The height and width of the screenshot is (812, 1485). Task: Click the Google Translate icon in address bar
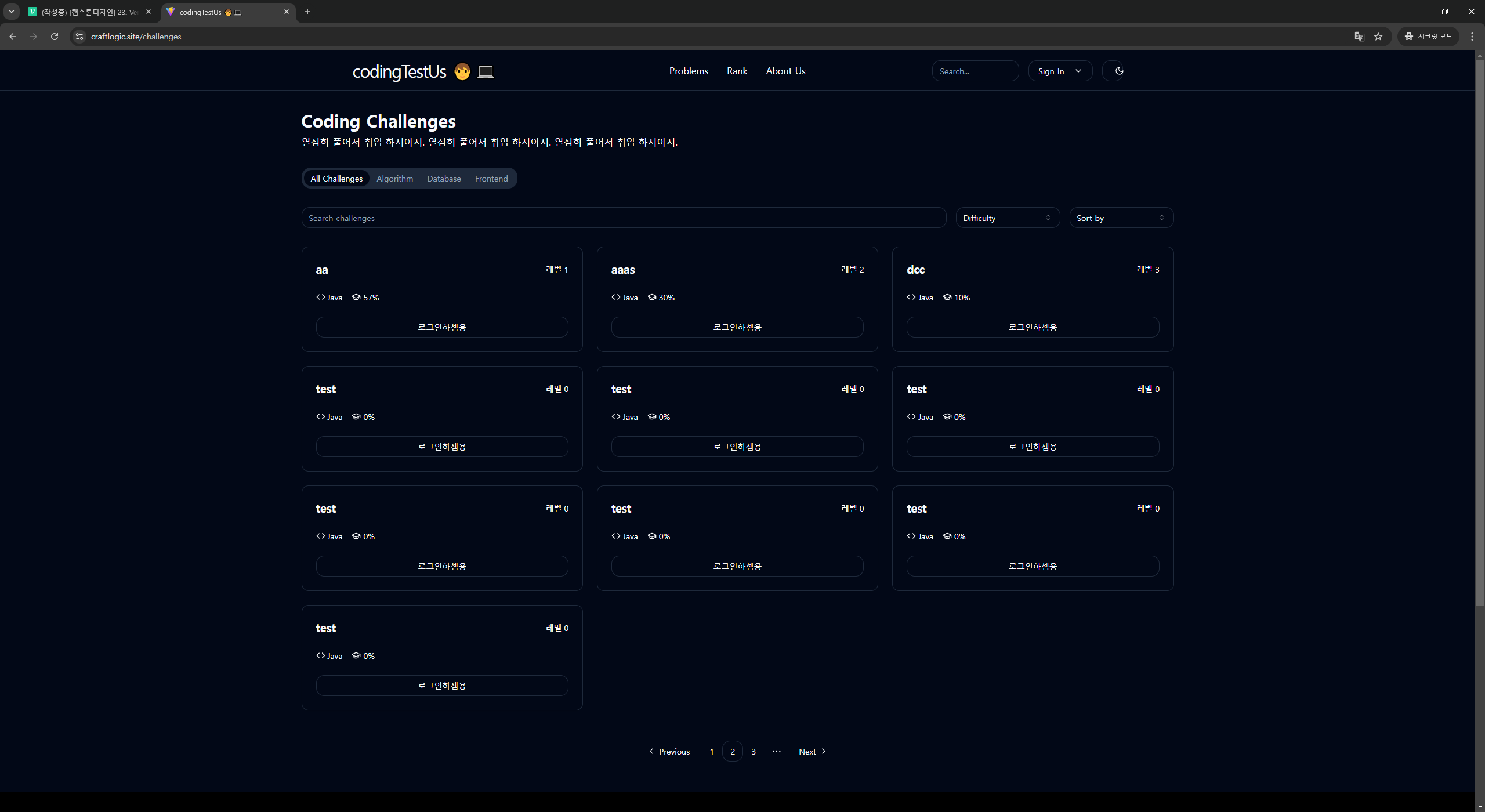click(1359, 37)
